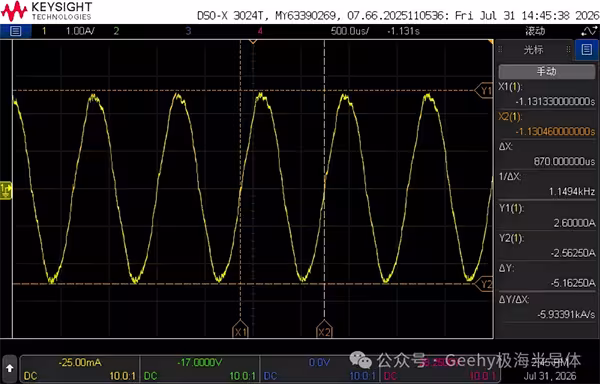Open the 光标 cursor panel title
600x384 pixels.
[533, 49]
